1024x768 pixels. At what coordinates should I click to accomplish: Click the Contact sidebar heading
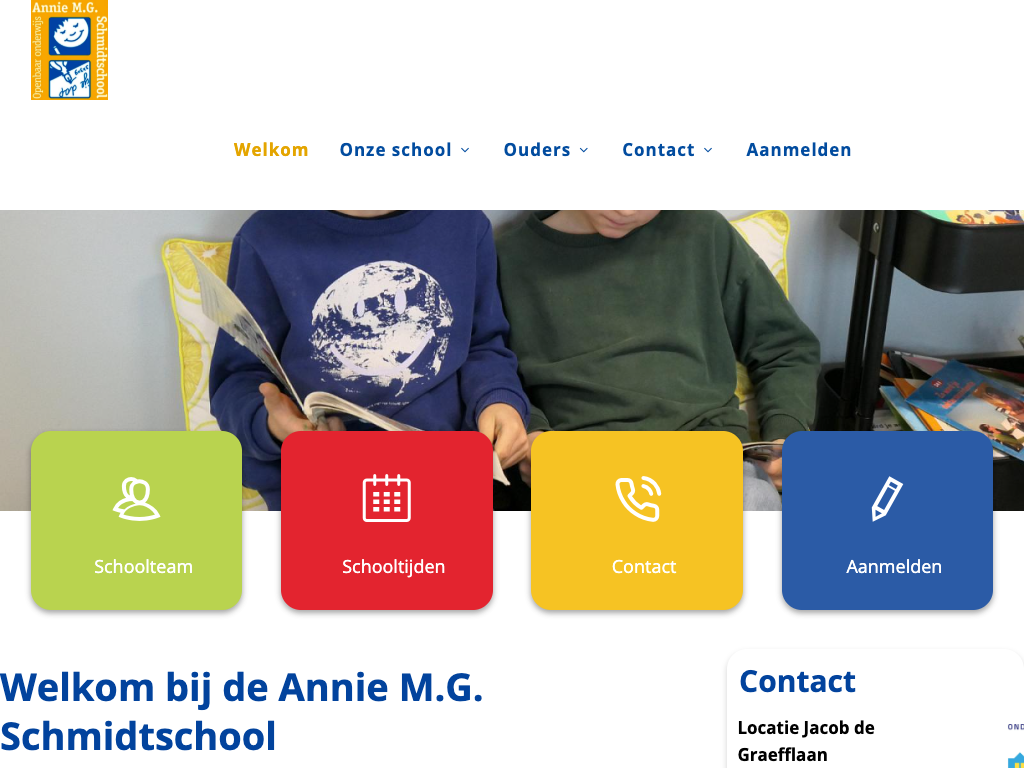(797, 681)
